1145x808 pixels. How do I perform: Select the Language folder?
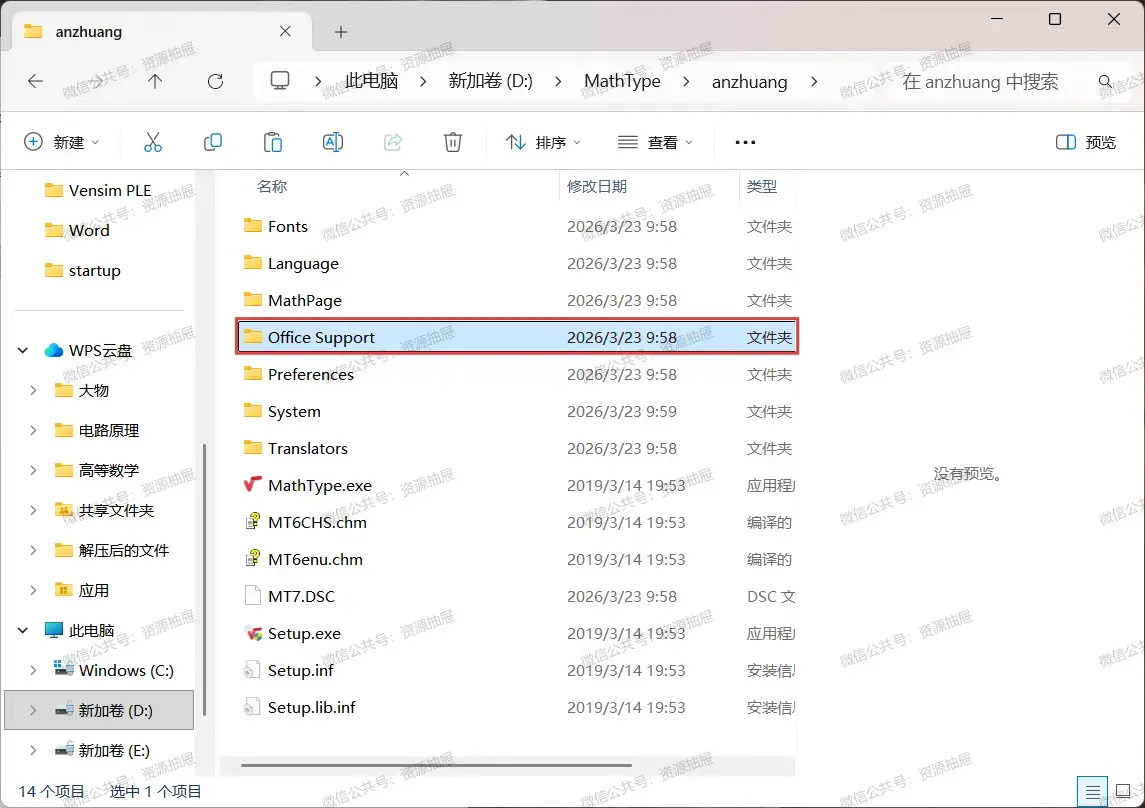[x=518, y=263]
